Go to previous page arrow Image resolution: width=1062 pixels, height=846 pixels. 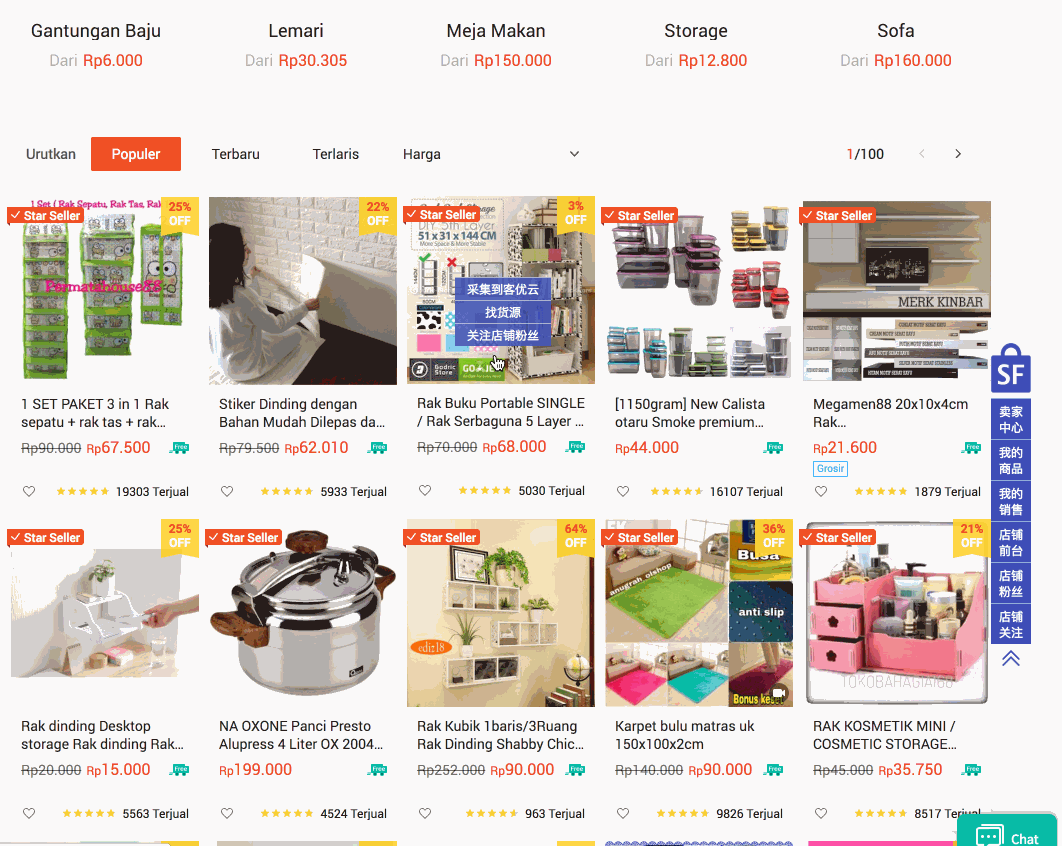click(922, 154)
